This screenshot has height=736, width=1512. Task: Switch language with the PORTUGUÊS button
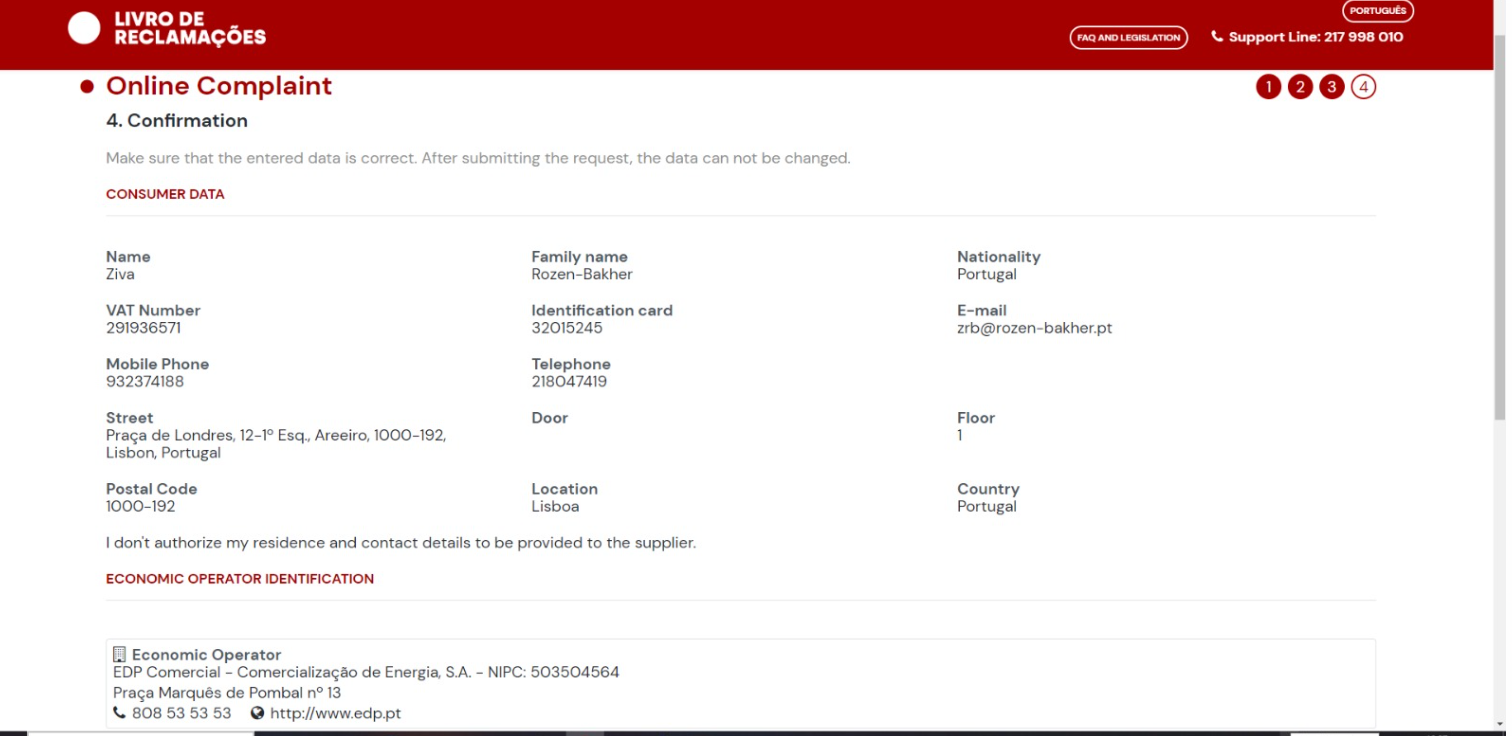pyautogui.click(x=1377, y=11)
